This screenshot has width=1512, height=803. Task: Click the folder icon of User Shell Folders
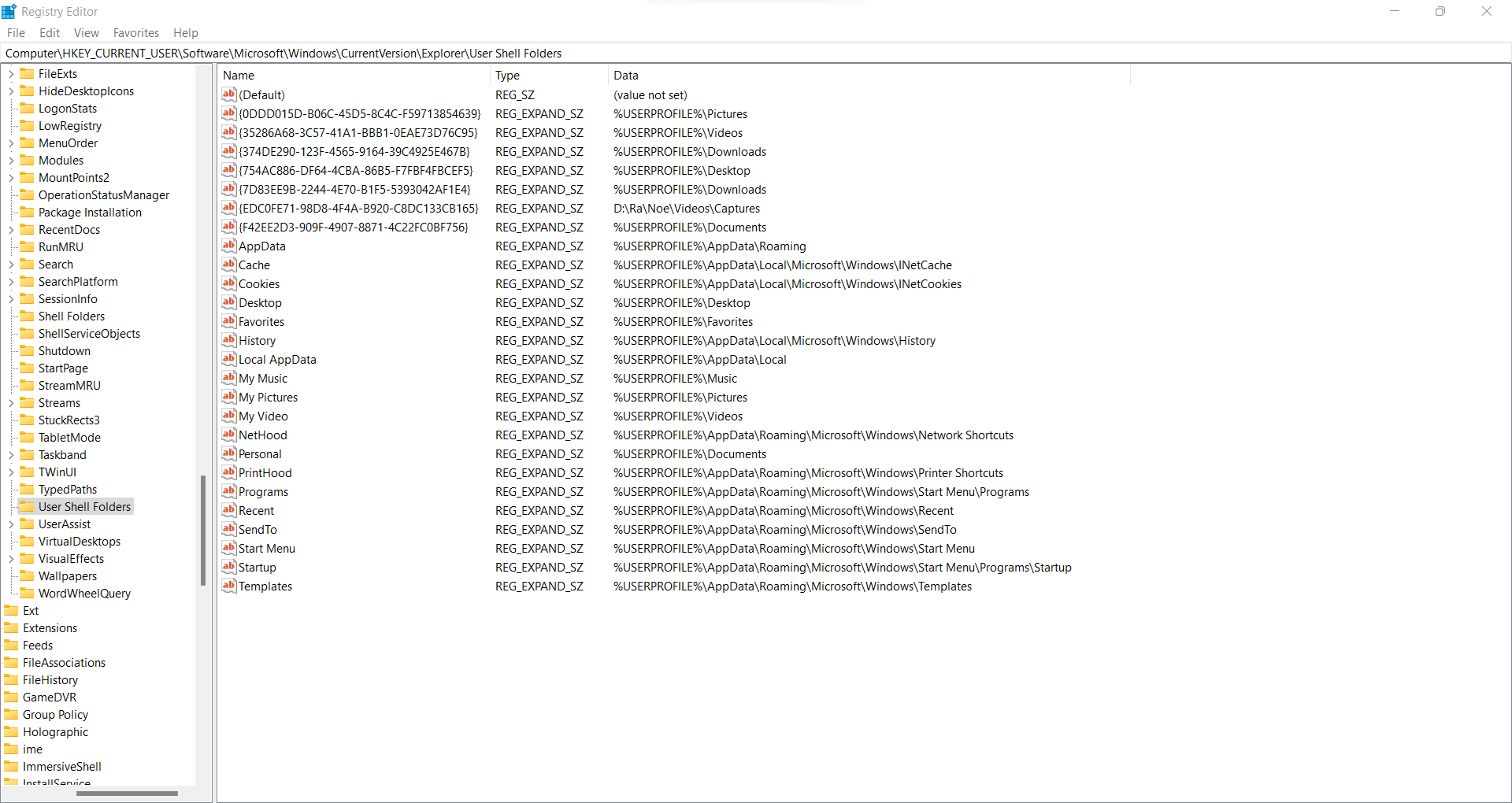point(27,506)
